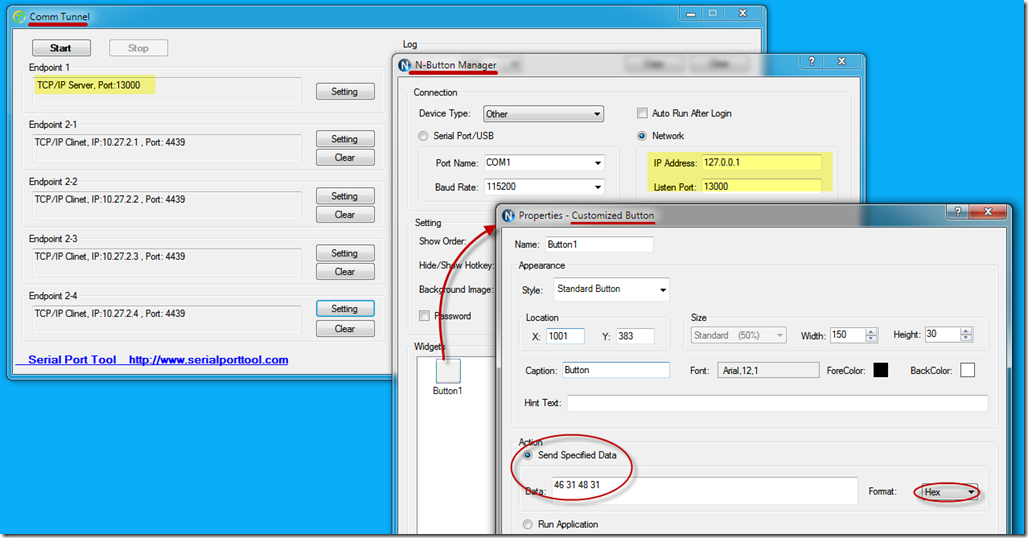1028x538 pixels.
Task: Click the Height stepper arrows
Action: 966,334
